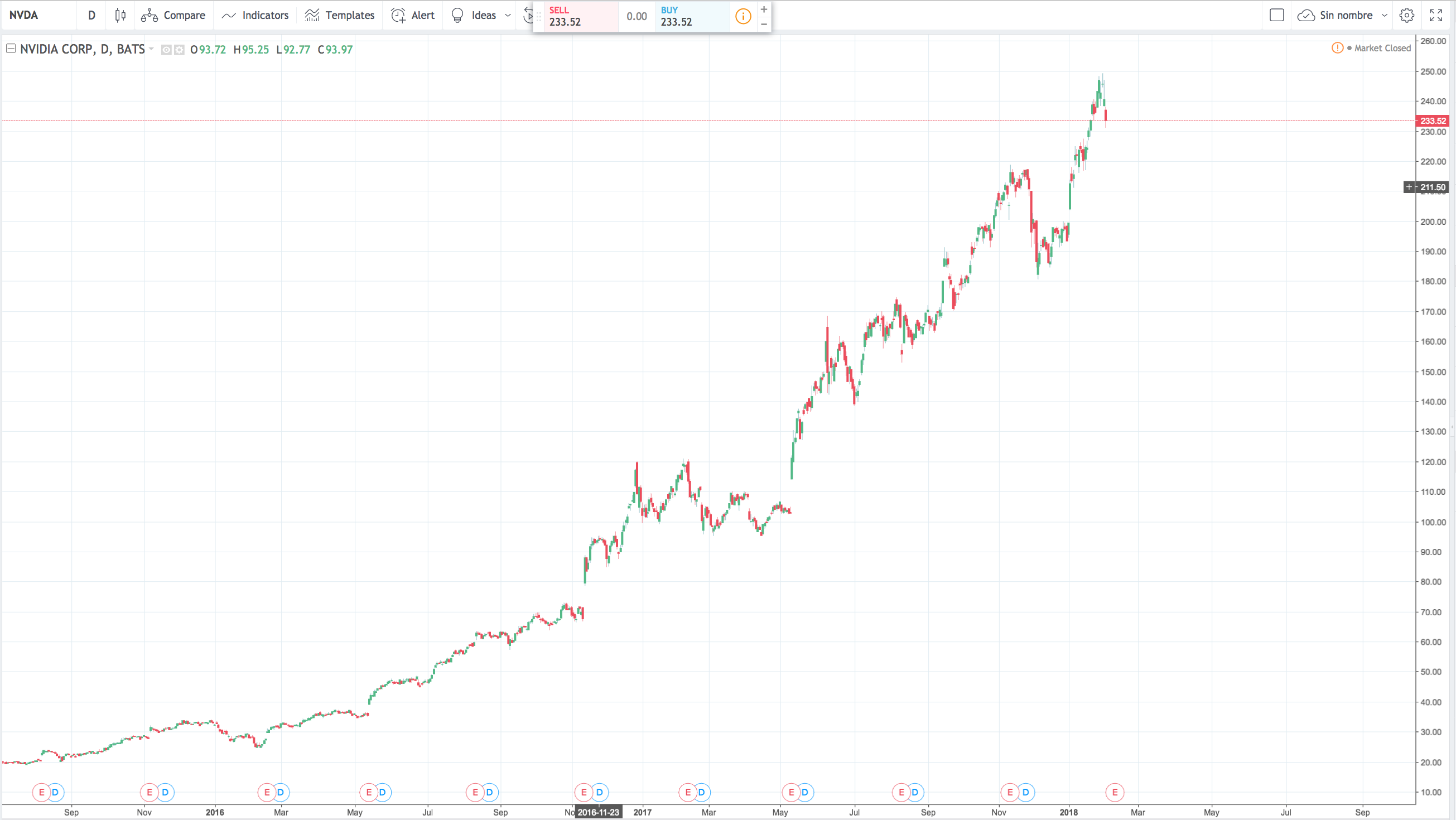Screen dimensions: 1456x820
Task: Expand the Ideas dropdown arrow
Action: tap(508, 15)
